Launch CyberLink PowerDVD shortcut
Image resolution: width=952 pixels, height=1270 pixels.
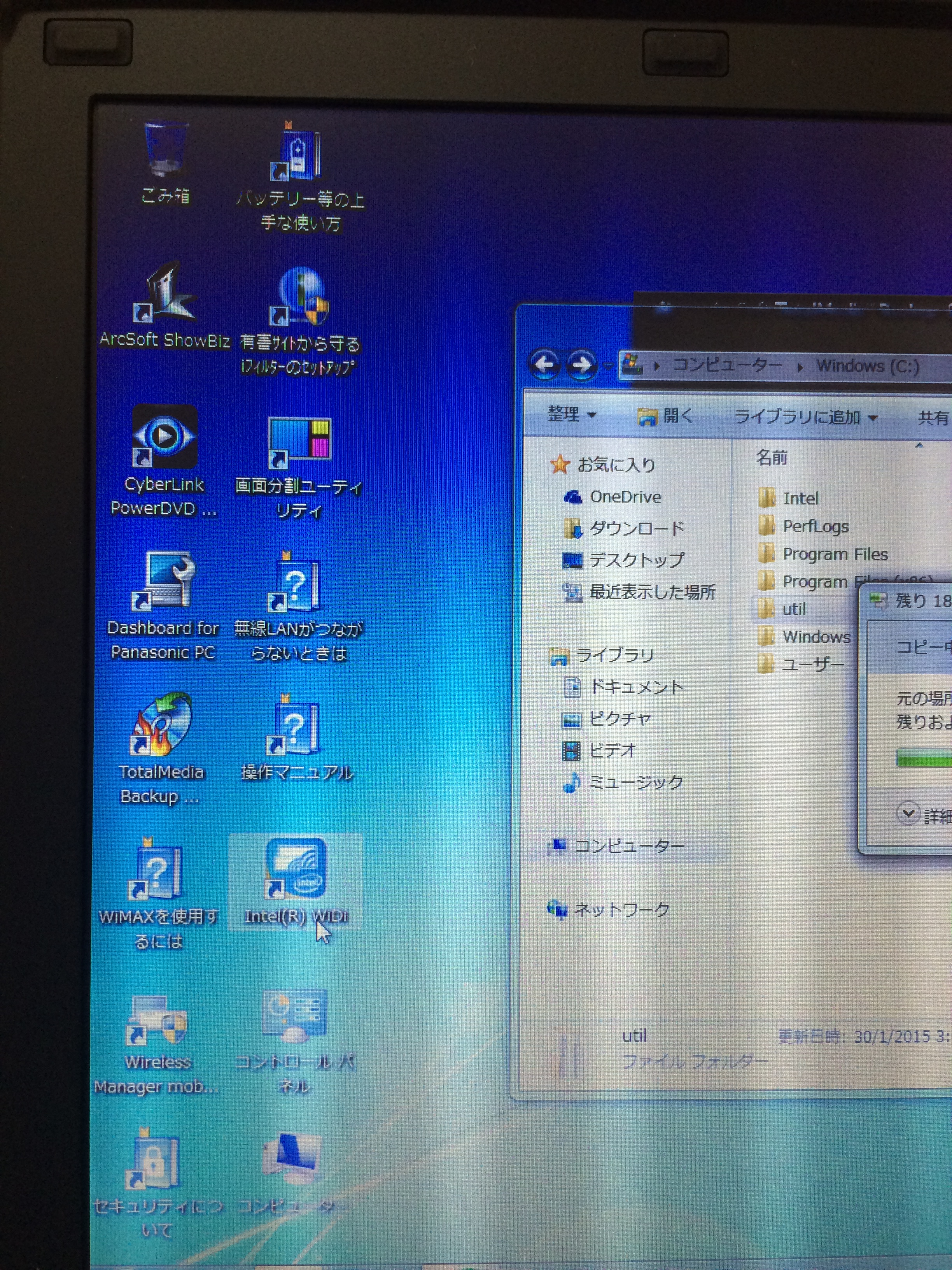point(164,461)
